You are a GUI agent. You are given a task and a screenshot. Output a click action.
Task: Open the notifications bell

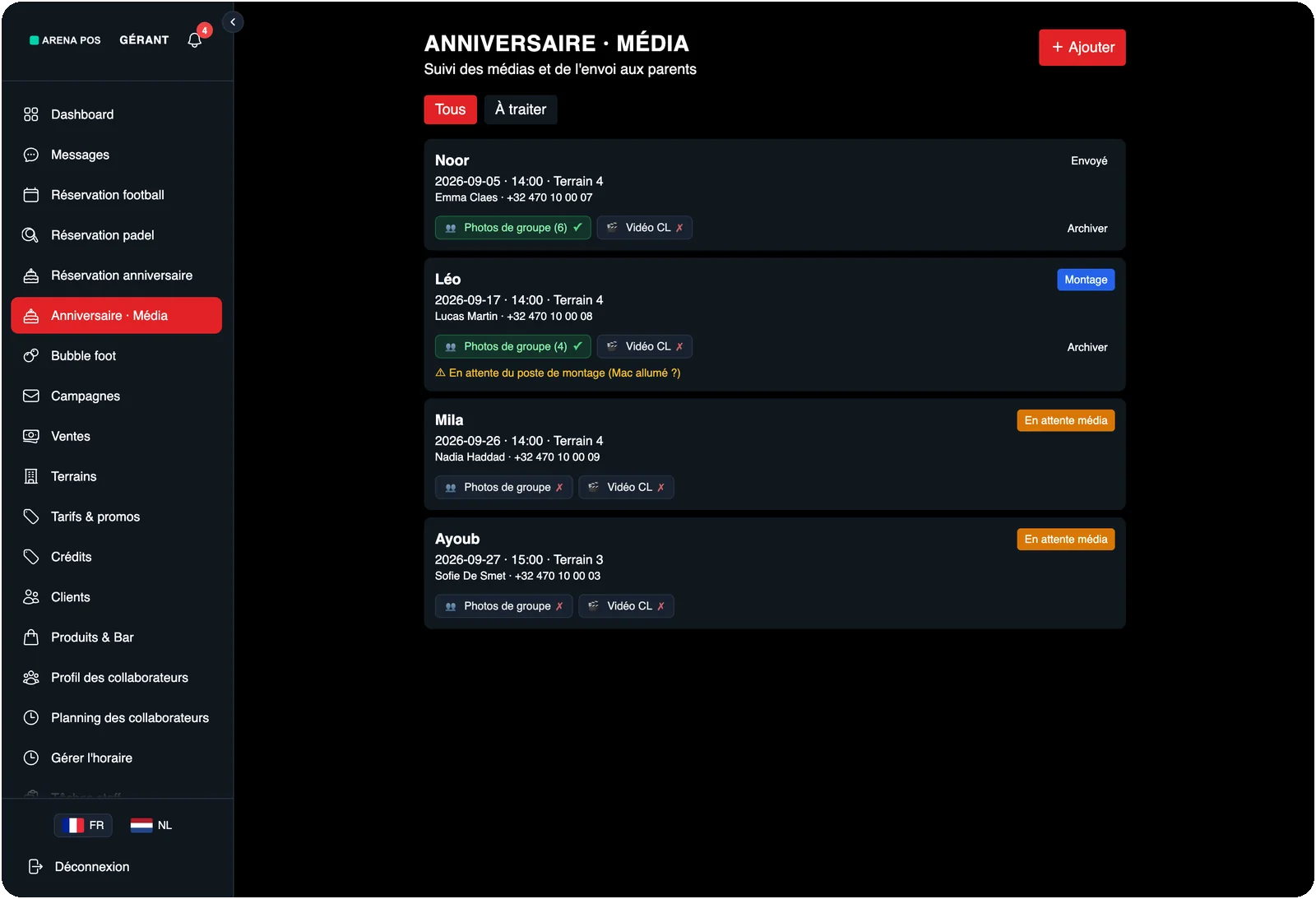click(195, 39)
